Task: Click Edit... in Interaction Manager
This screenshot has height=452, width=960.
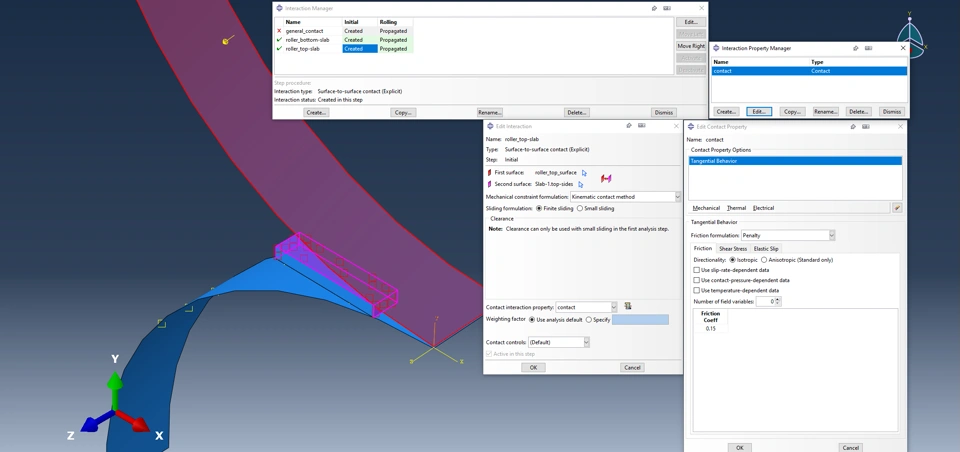Action: tap(691, 22)
